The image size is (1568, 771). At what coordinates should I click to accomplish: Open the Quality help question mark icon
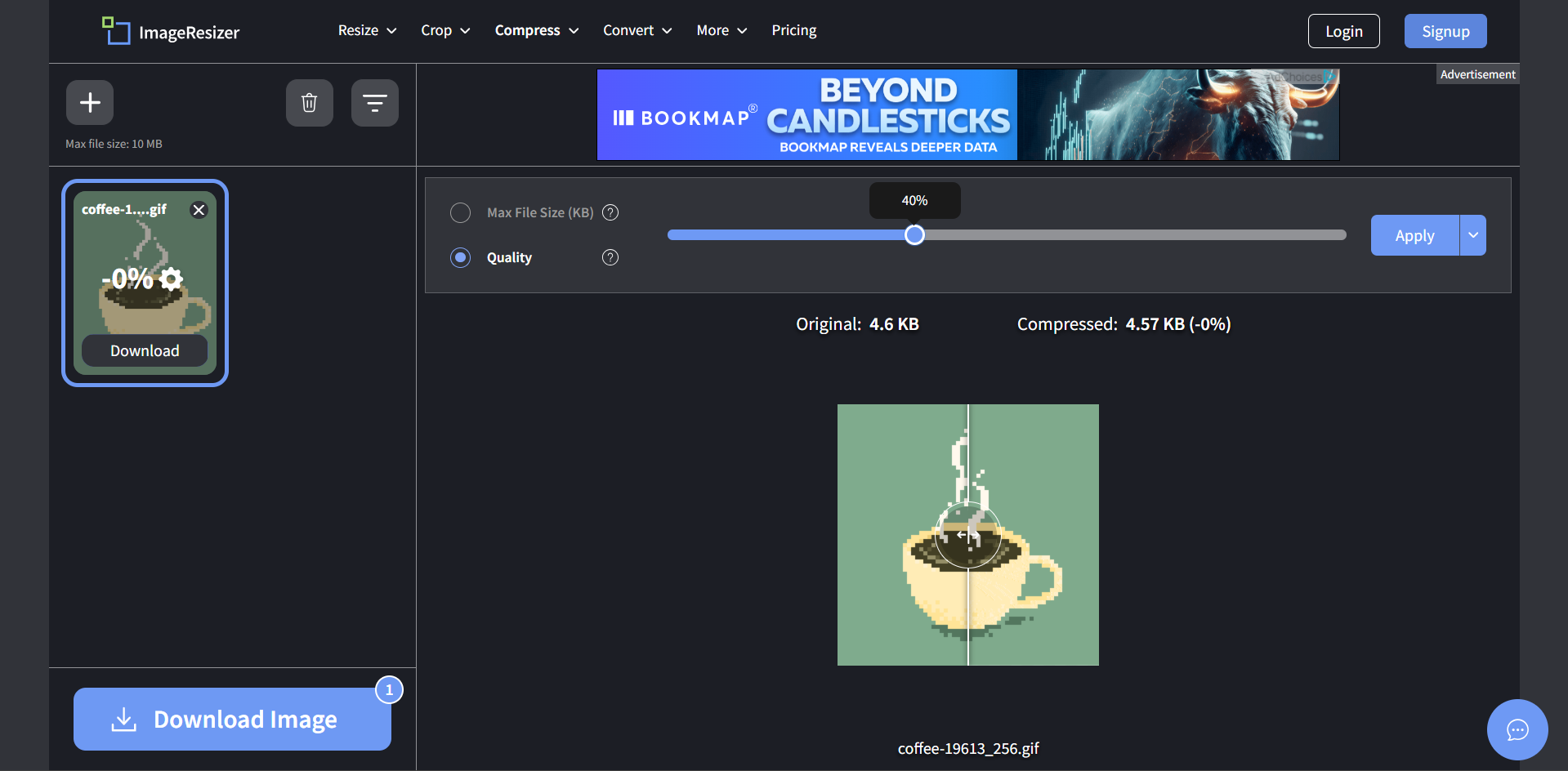point(610,257)
